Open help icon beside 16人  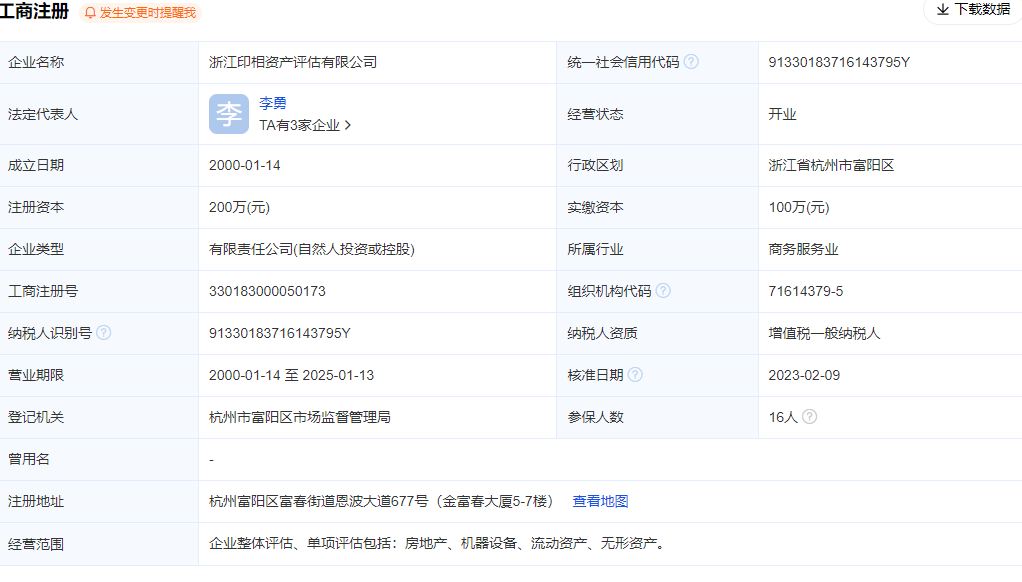point(809,416)
